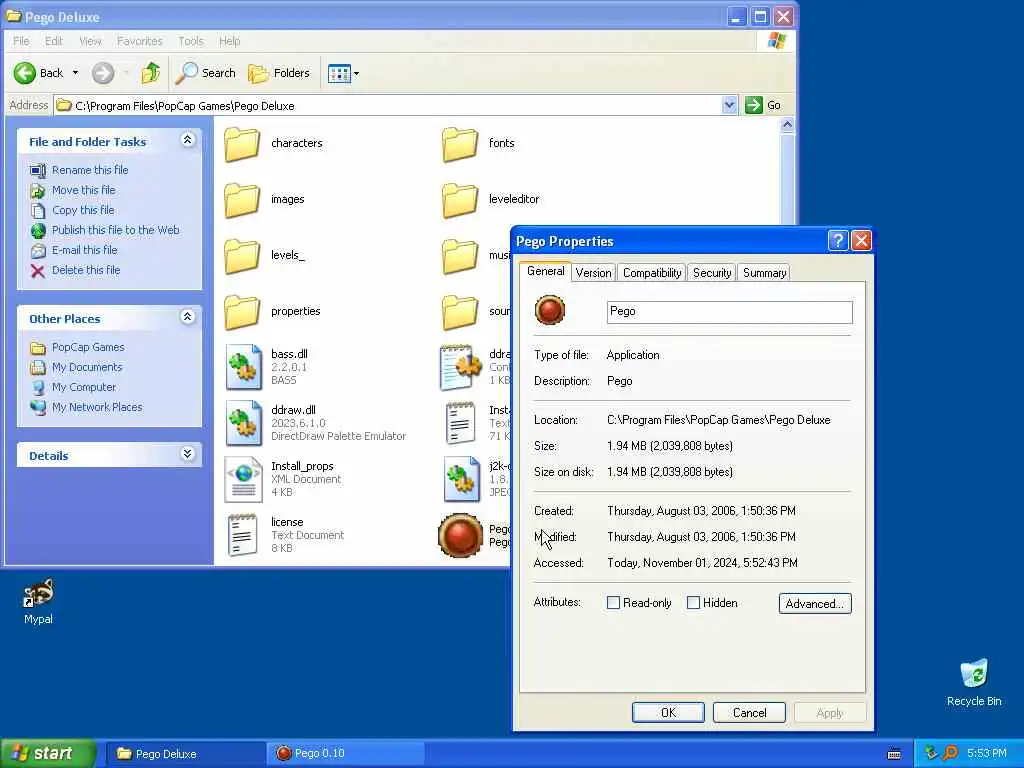Viewport: 1024px width, 768px height.
Task: Click Publish this file to the Web
Action: (x=116, y=230)
